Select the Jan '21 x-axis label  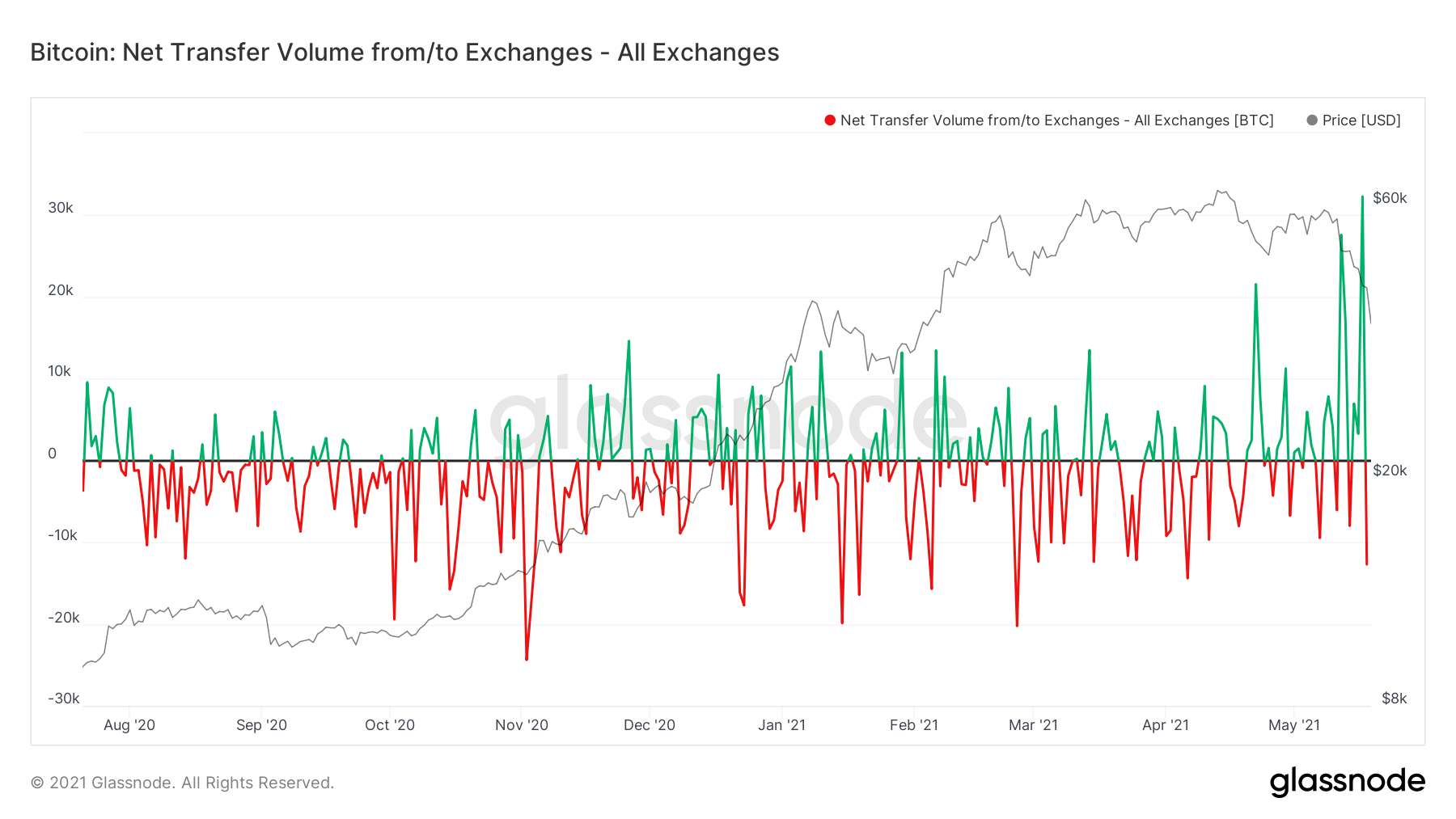[x=781, y=725]
